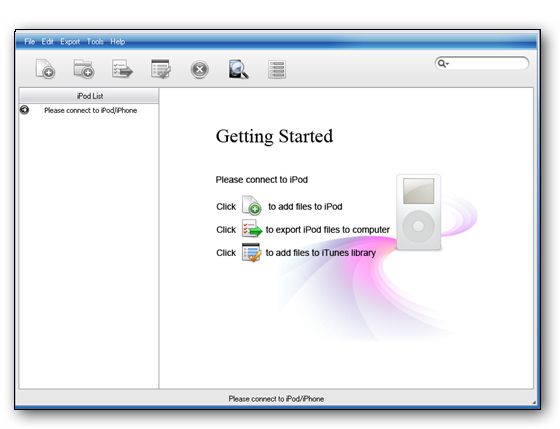Image resolution: width=560 pixels, height=429 pixels.
Task: Click the green plus add files icon in Getting Started
Action: click(251, 205)
